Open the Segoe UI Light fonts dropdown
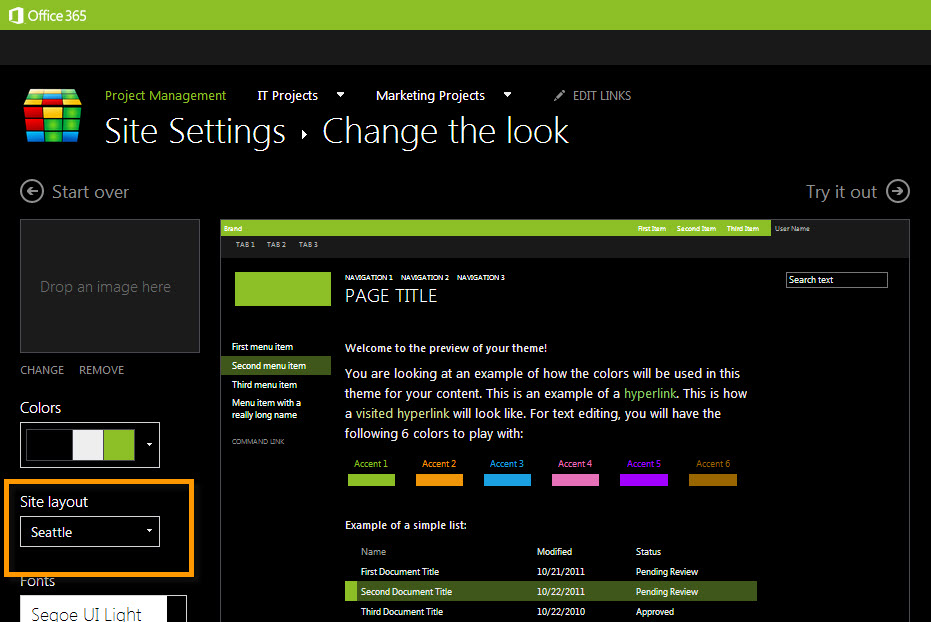 click(x=103, y=611)
